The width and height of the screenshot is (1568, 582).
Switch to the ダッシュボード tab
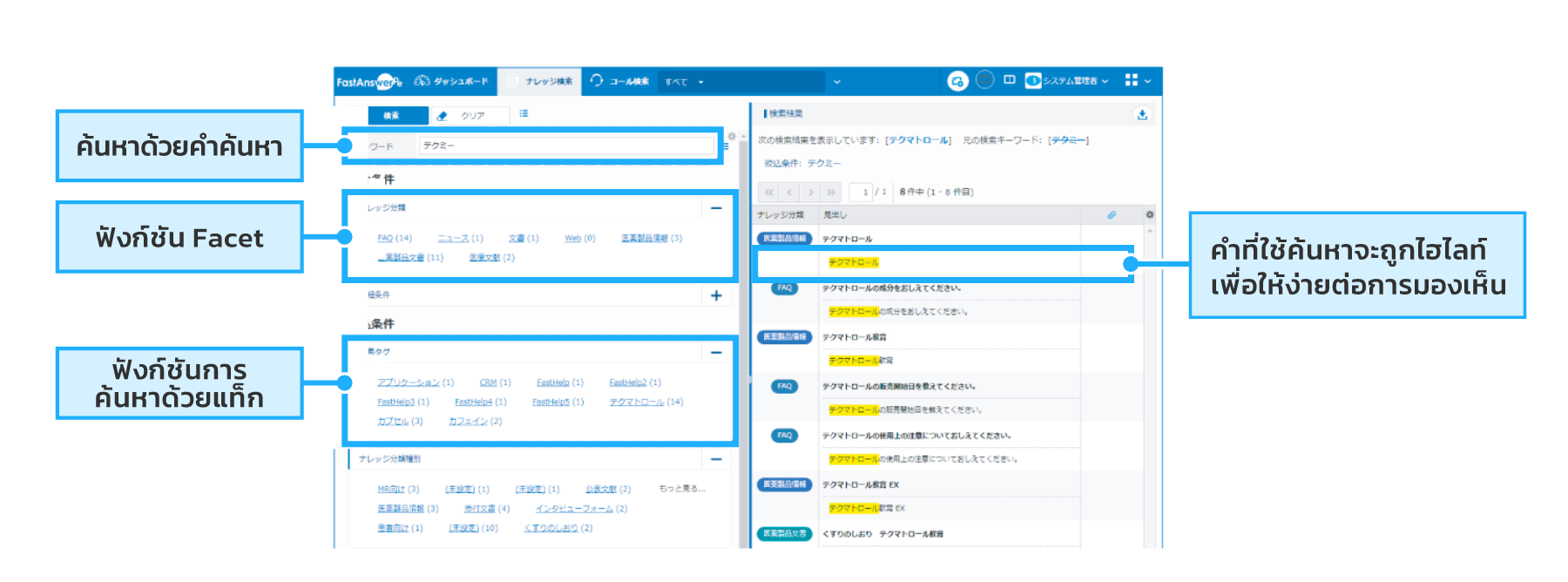coord(452,81)
